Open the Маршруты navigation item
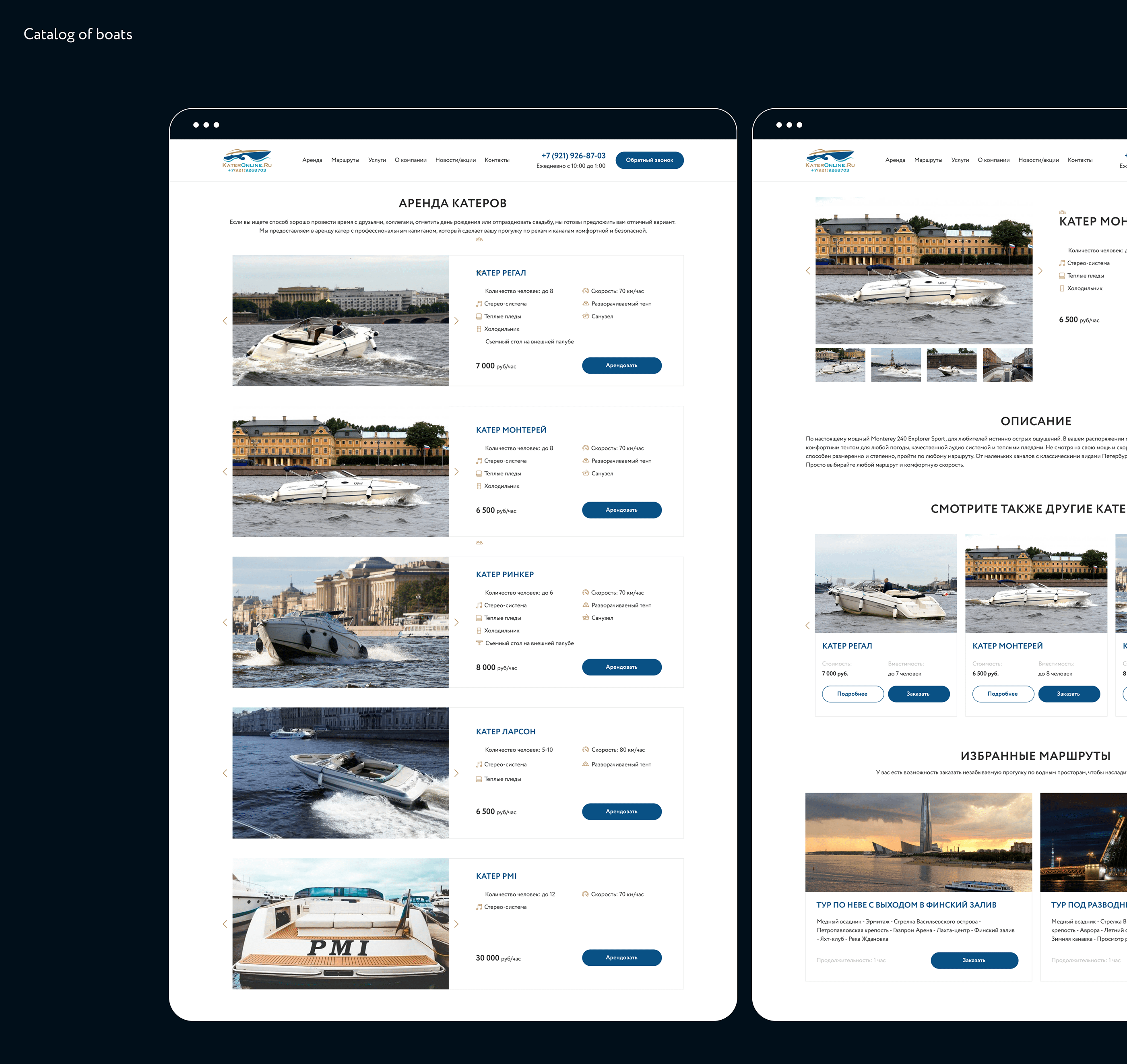Image resolution: width=1127 pixels, height=1064 pixels. [345, 160]
